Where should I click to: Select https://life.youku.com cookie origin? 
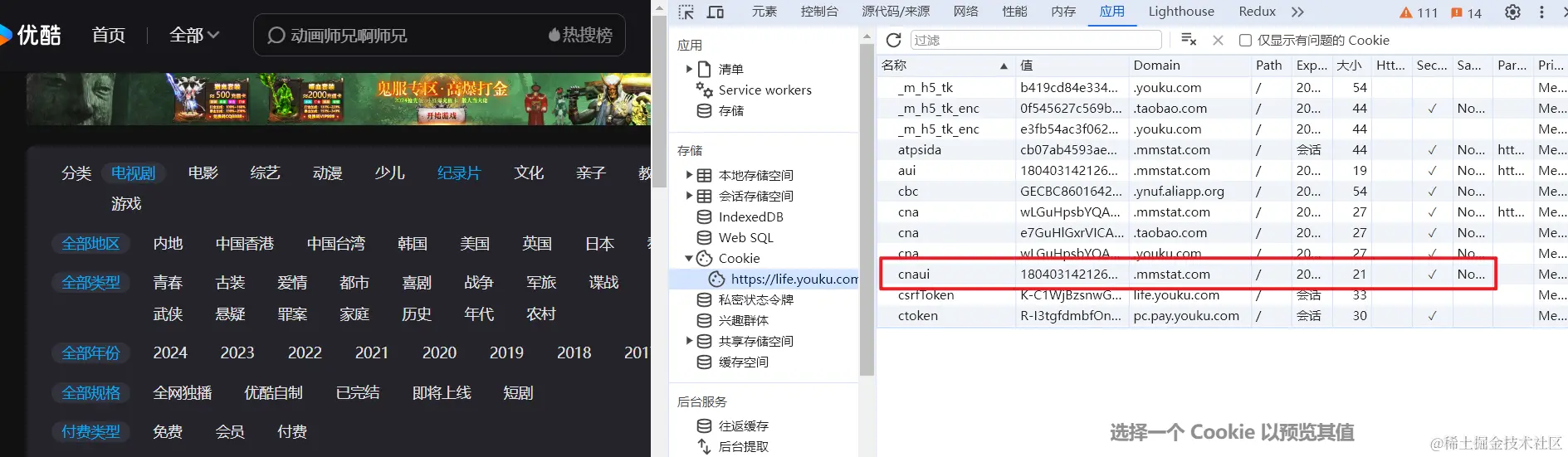pos(794,279)
